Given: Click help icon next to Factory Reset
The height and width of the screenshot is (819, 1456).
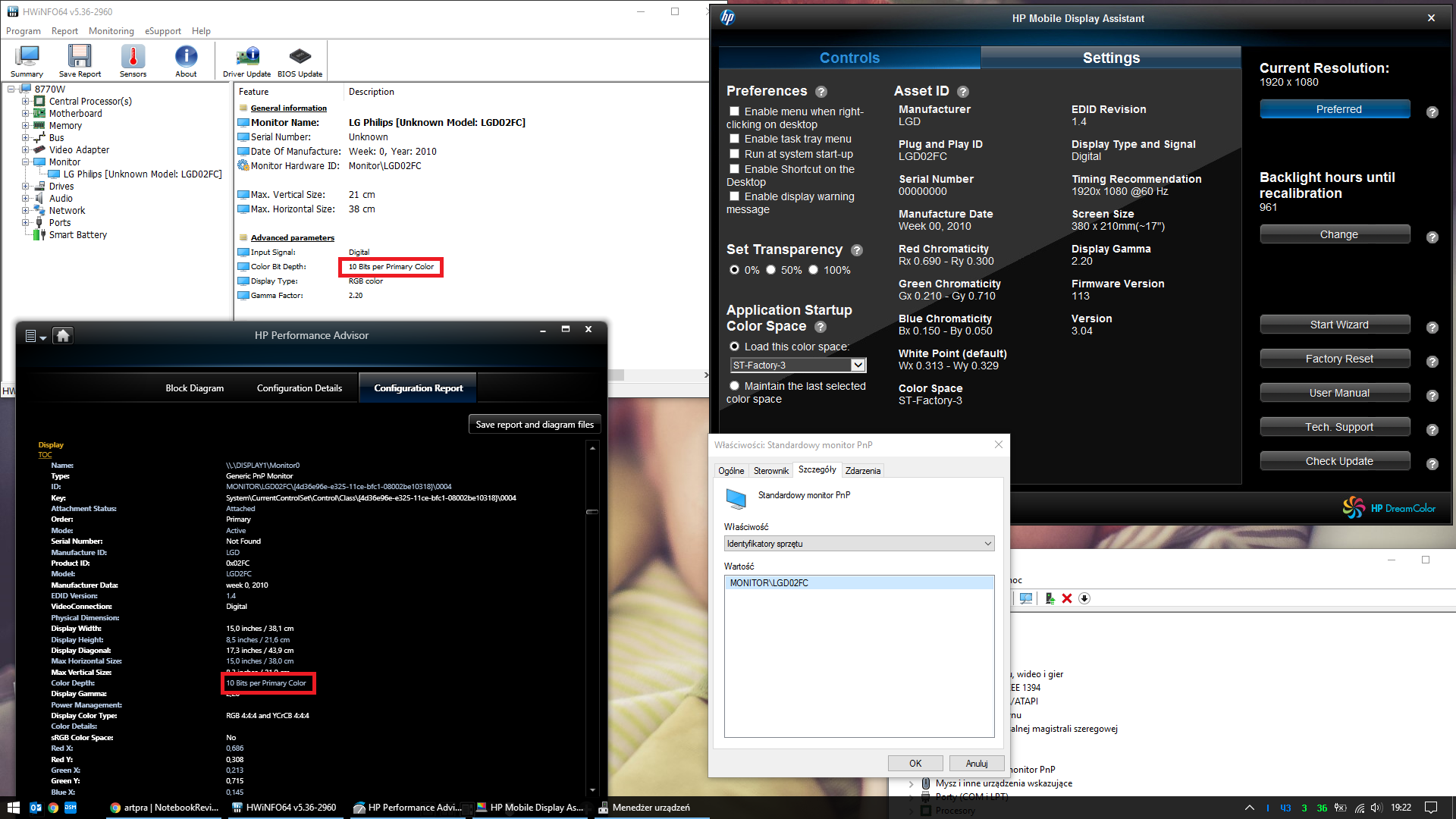Looking at the screenshot, I should pos(1432,362).
